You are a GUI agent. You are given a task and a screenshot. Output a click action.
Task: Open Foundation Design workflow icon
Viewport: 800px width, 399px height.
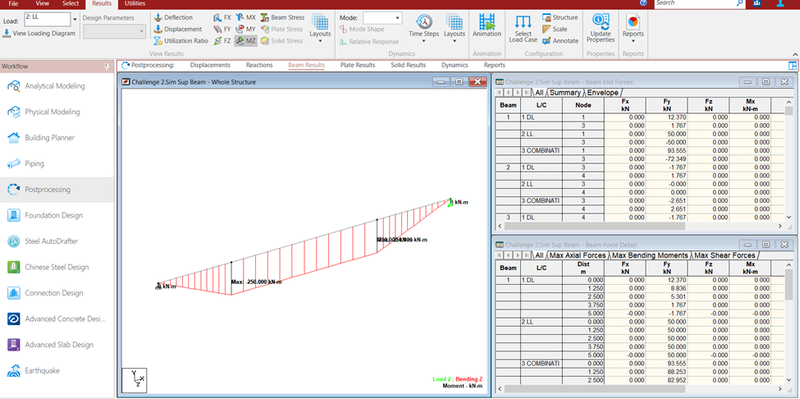(x=14, y=215)
